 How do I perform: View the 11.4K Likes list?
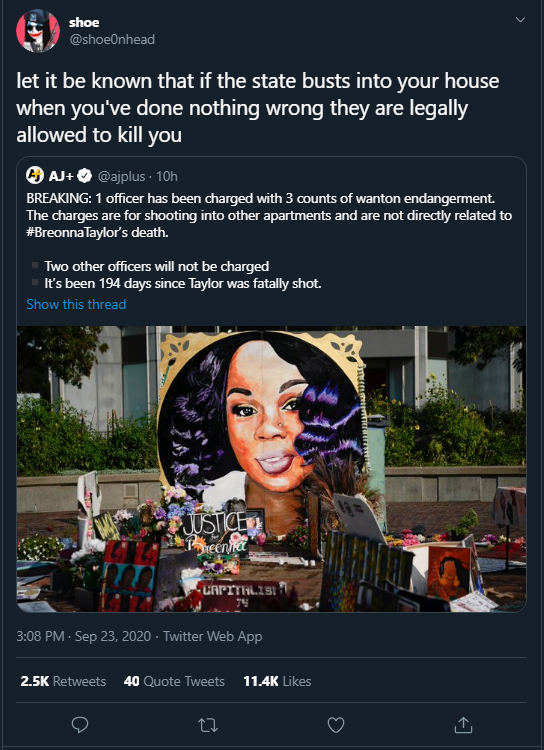click(277, 681)
